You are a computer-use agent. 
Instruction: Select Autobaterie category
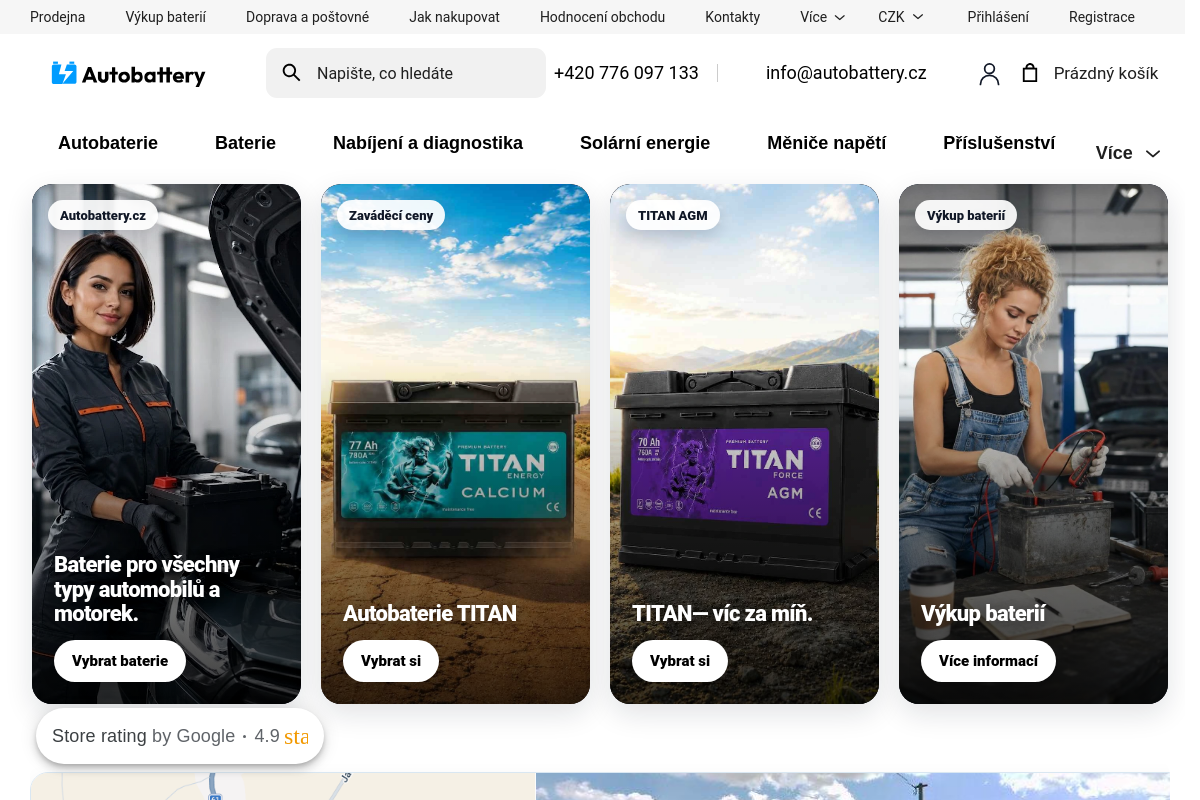[108, 143]
